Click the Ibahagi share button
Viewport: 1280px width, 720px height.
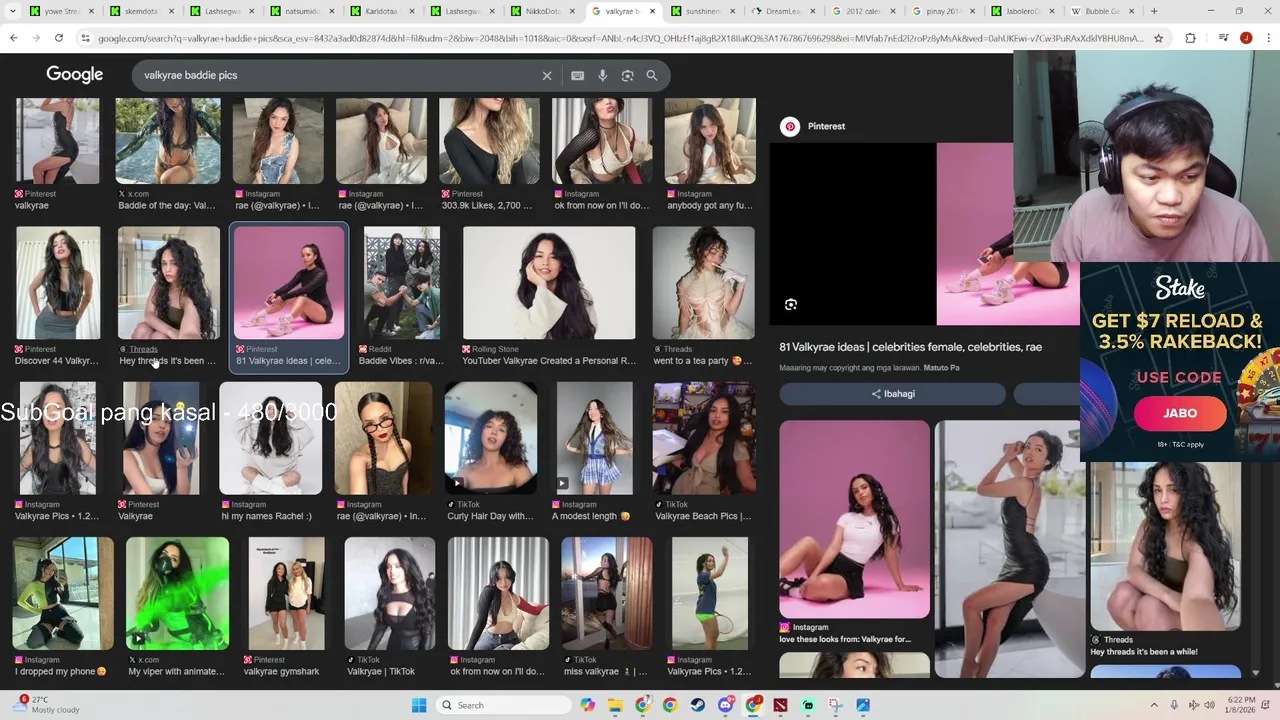pyautogui.click(x=892, y=393)
